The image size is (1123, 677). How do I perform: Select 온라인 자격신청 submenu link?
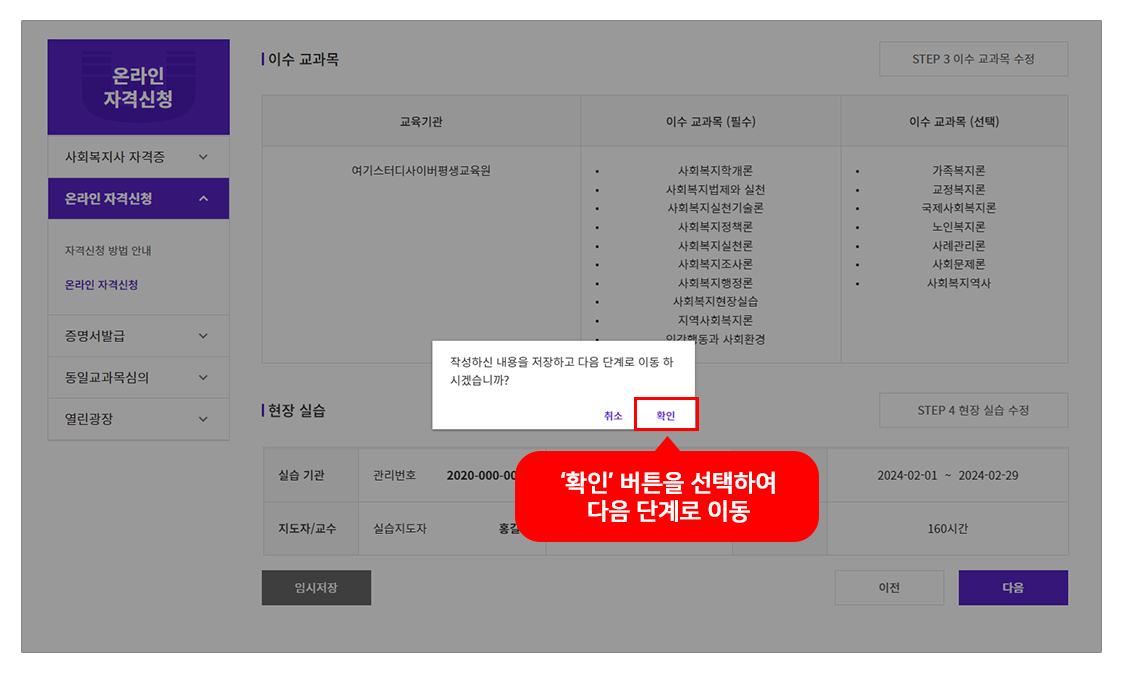pos(101,285)
